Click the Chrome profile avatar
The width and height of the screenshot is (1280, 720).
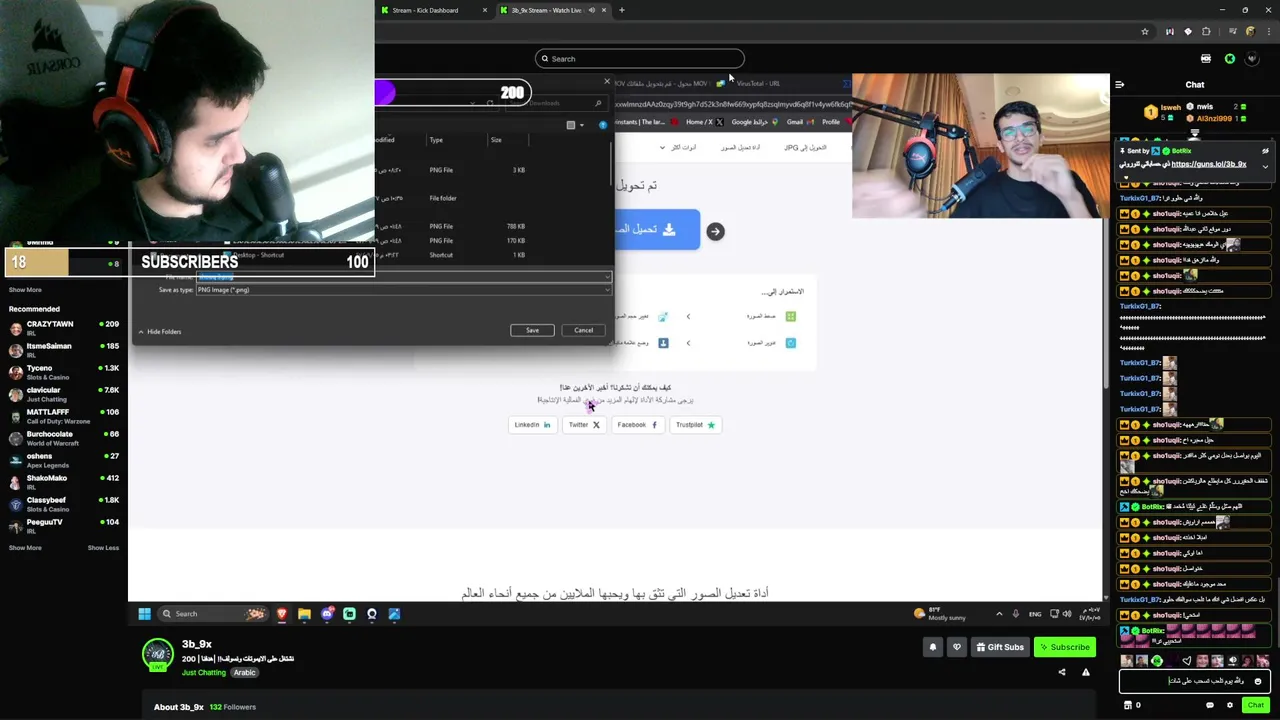click(x=1250, y=32)
